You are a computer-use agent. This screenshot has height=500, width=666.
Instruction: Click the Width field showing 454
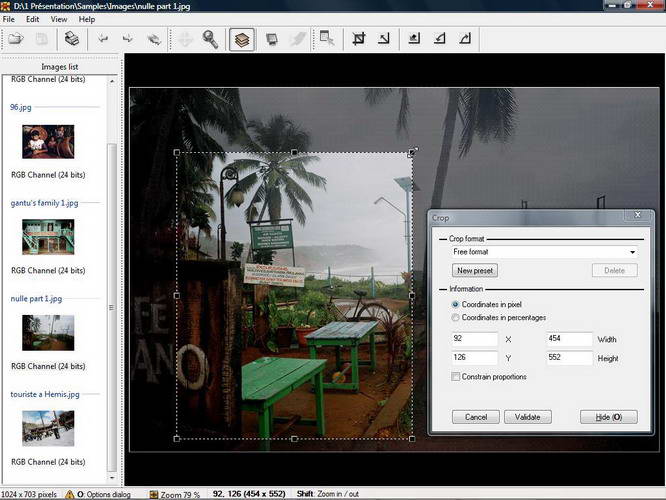point(569,339)
